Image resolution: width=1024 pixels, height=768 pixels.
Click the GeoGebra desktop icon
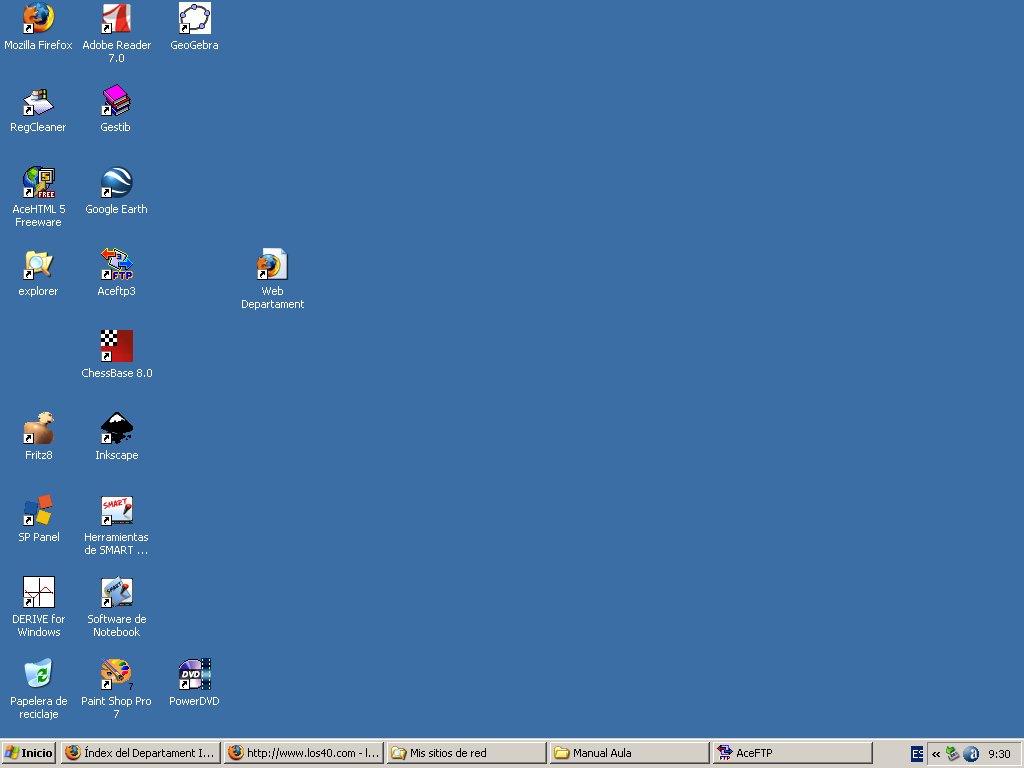coord(194,19)
